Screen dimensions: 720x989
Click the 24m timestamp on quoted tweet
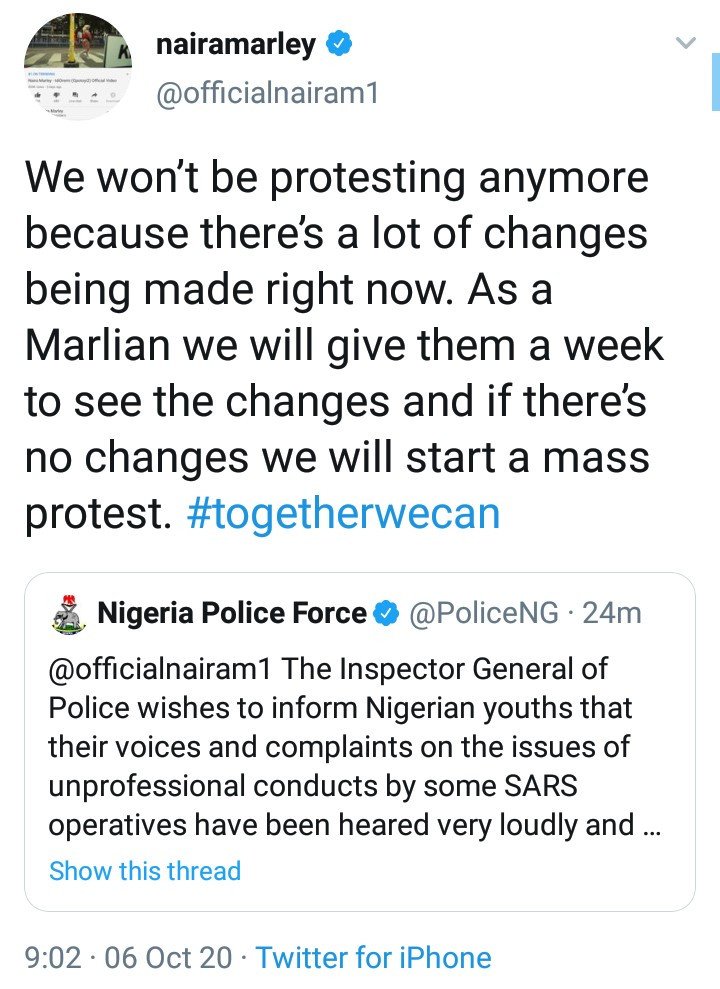pos(612,612)
